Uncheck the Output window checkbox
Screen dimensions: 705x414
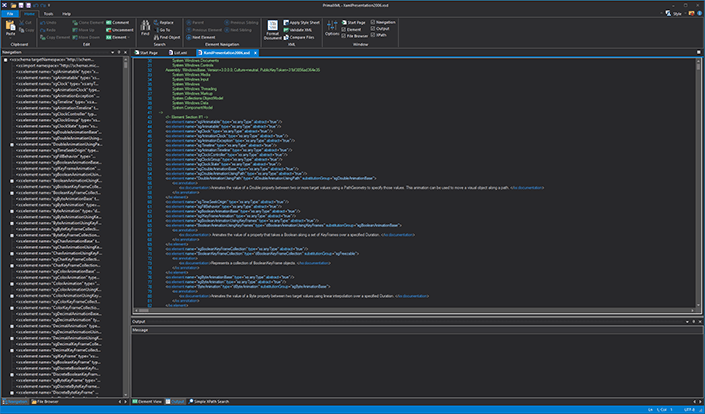tap(373, 28)
